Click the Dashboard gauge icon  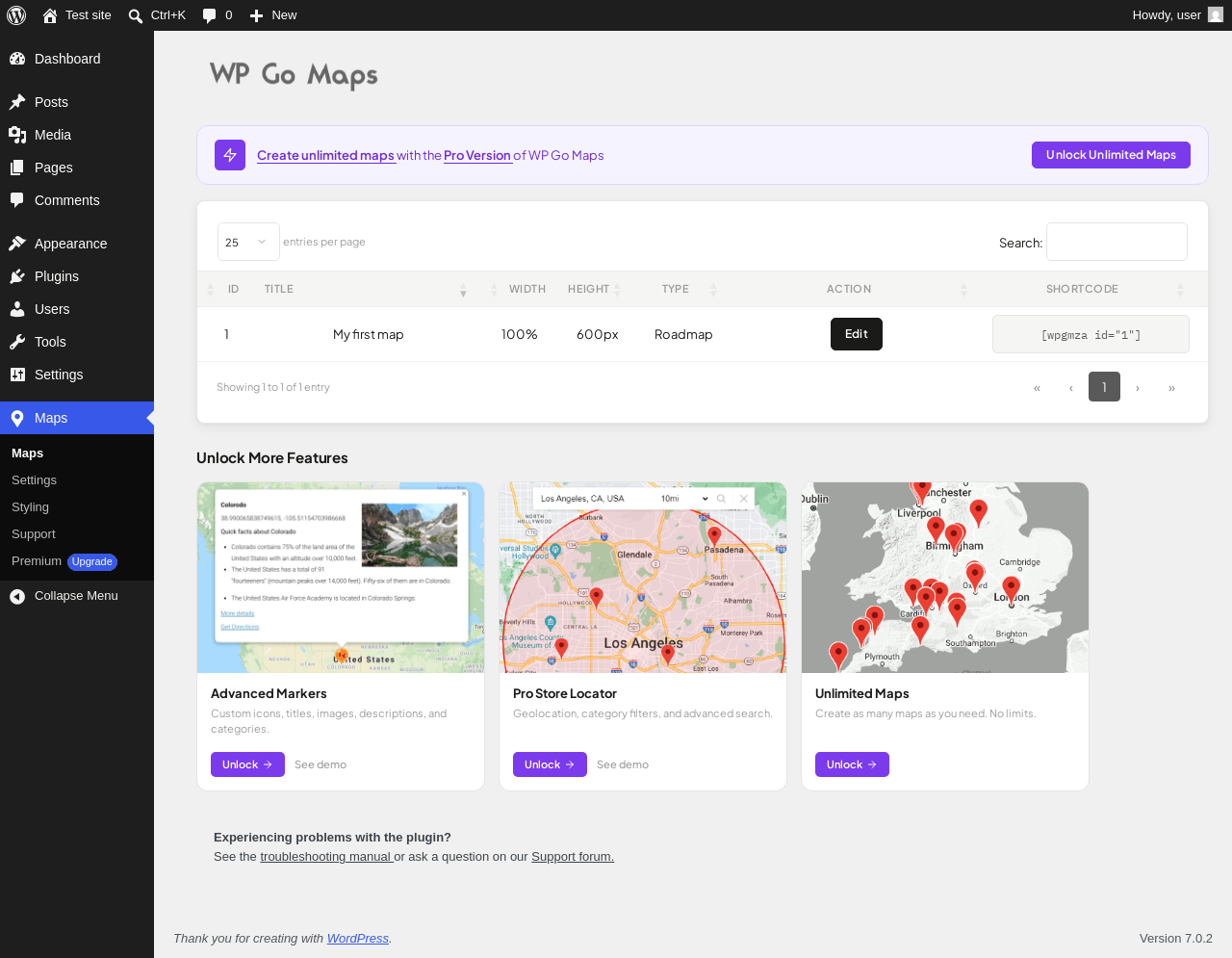click(x=17, y=59)
